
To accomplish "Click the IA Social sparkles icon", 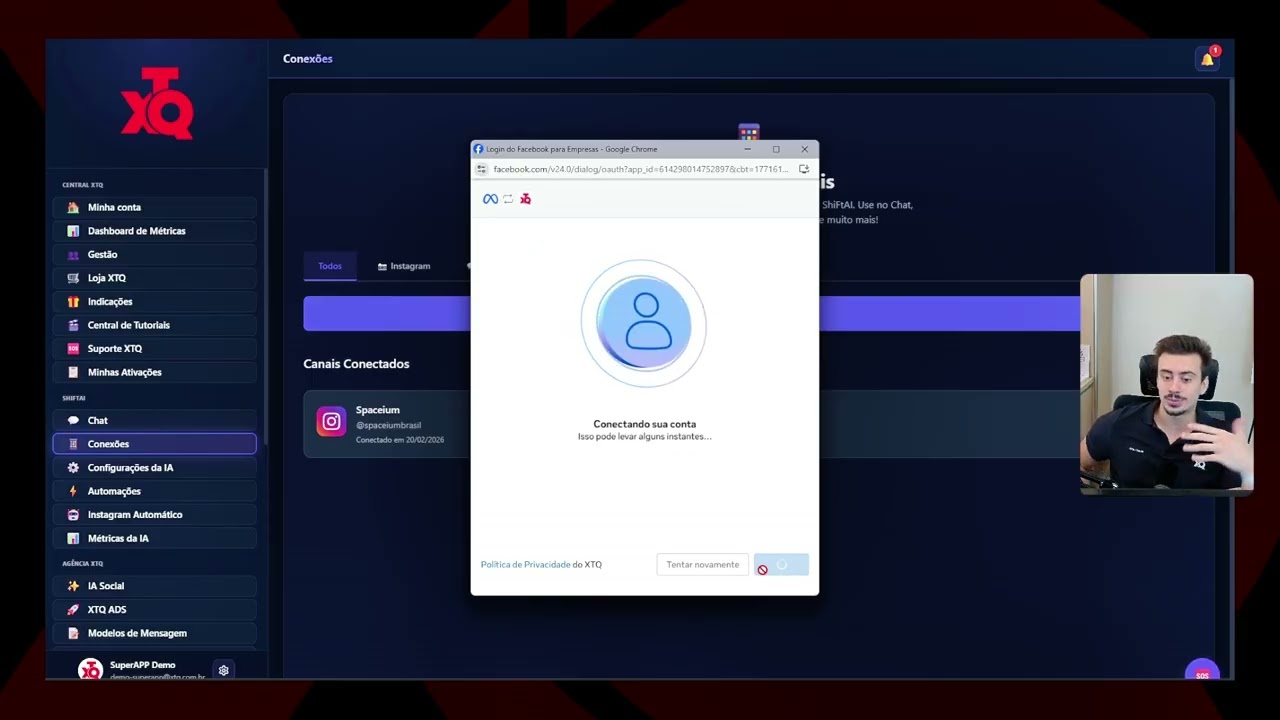I will 73,586.
